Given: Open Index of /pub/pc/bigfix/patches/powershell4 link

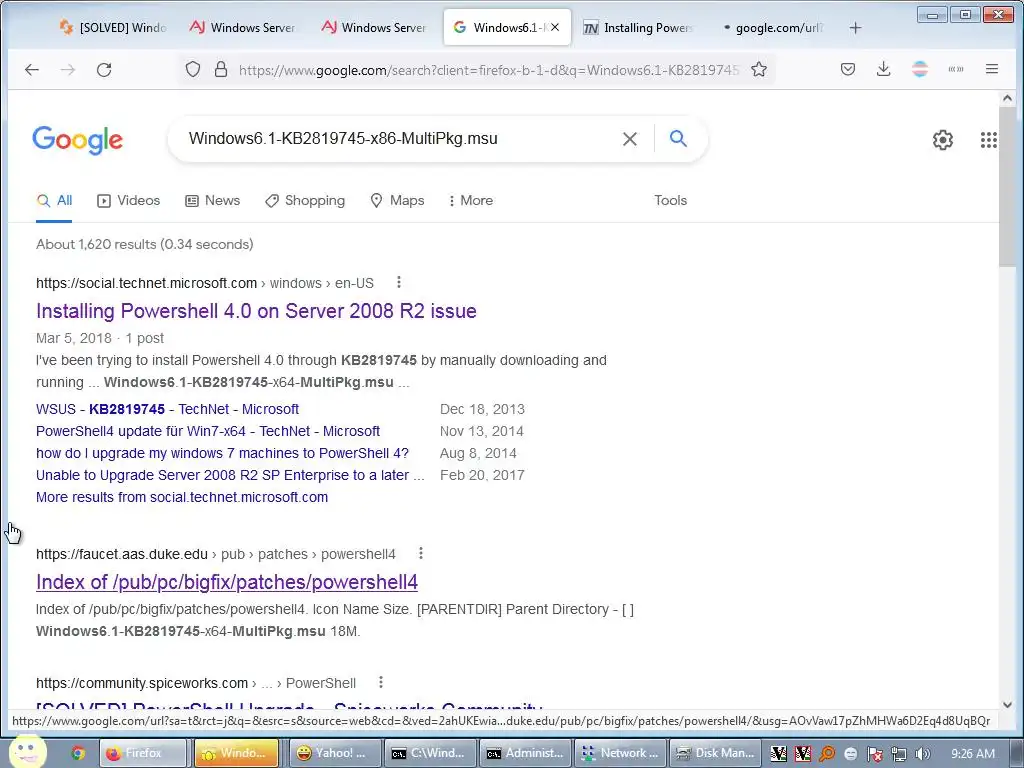Looking at the screenshot, I should coord(227,582).
